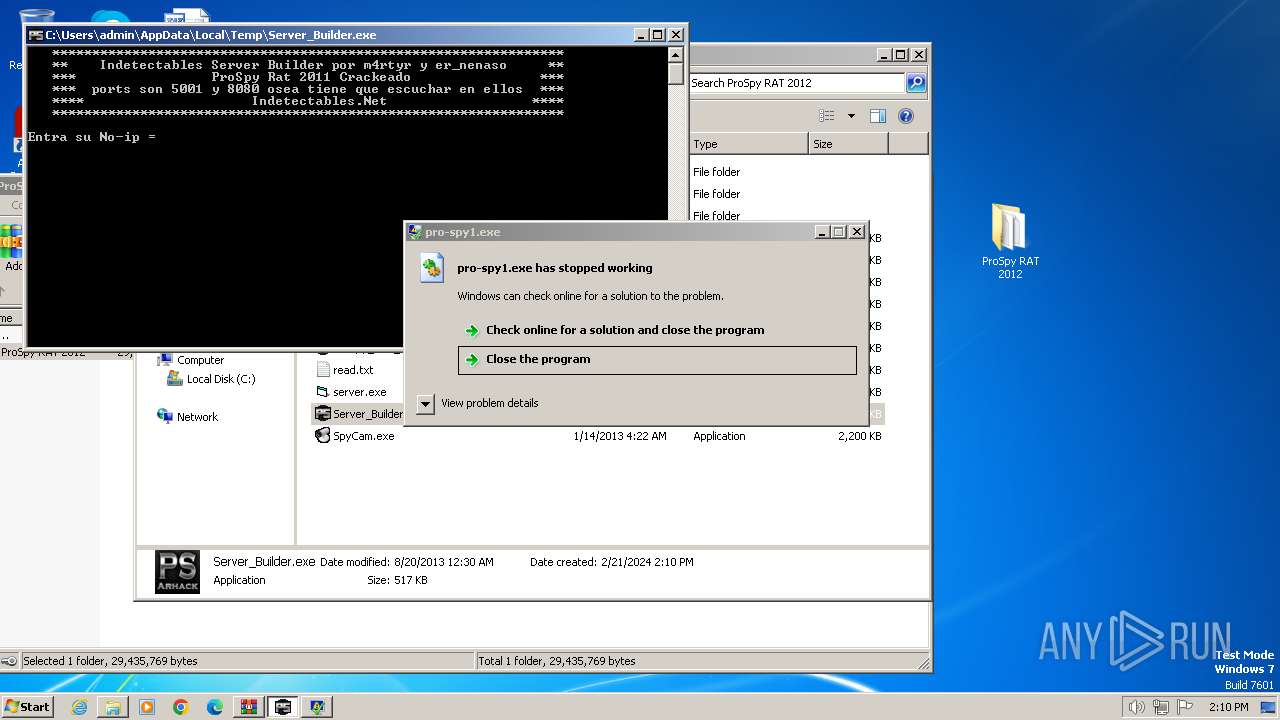Switch to Server_Builder console taskbar item
This screenshot has height=720, width=1280.
283,707
